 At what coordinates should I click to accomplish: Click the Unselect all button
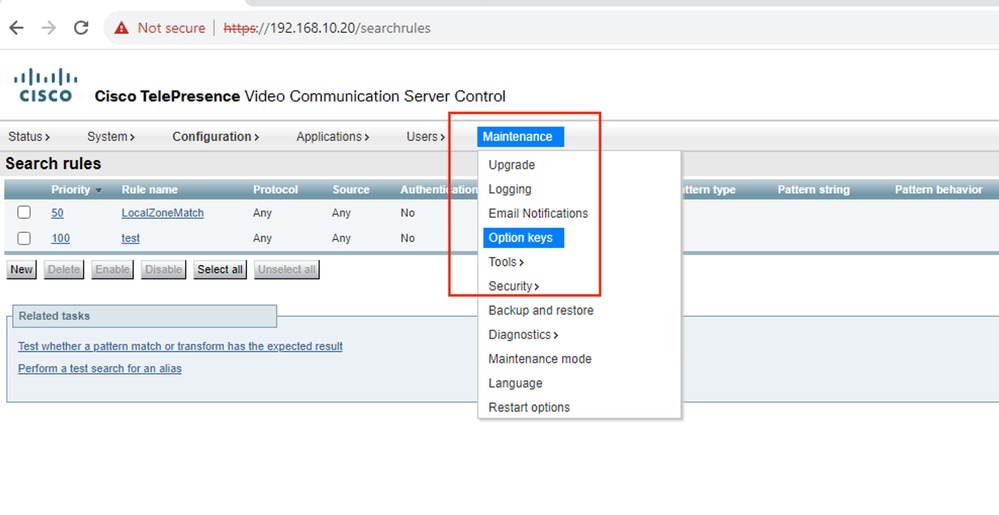point(287,270)
